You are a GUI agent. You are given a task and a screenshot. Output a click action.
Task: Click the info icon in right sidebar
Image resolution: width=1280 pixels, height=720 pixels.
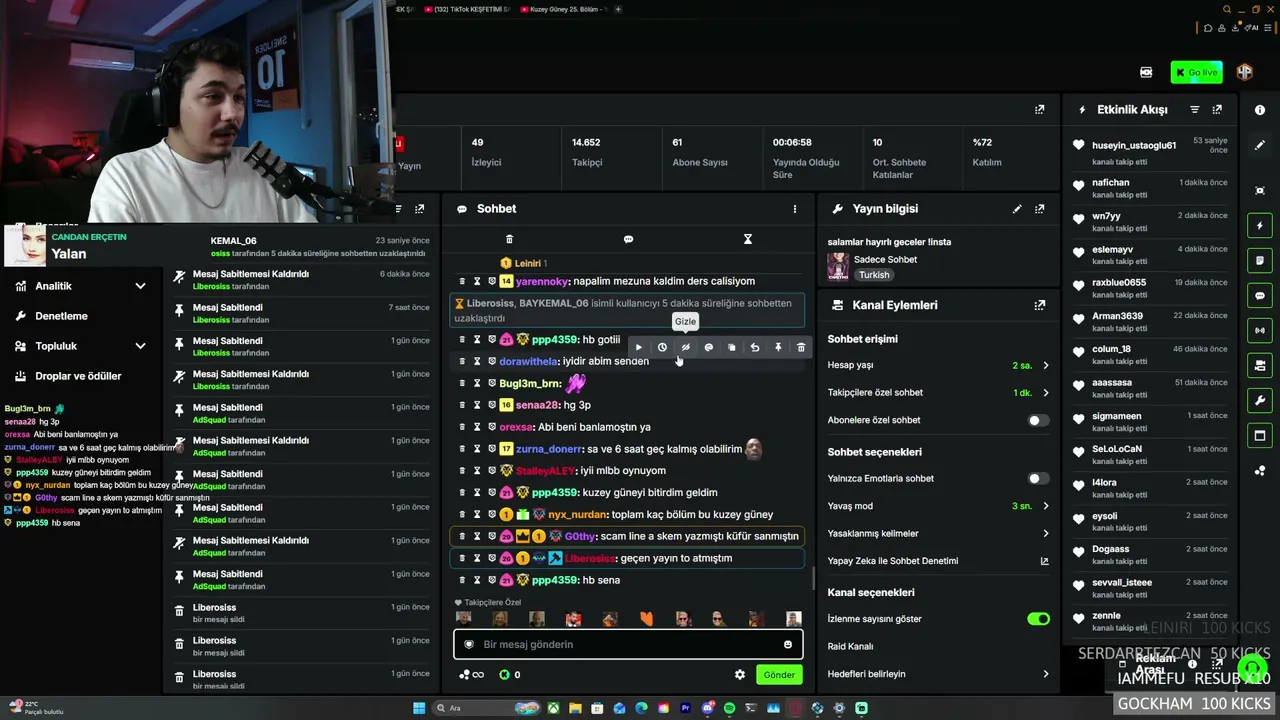[x=1260, y=110]
